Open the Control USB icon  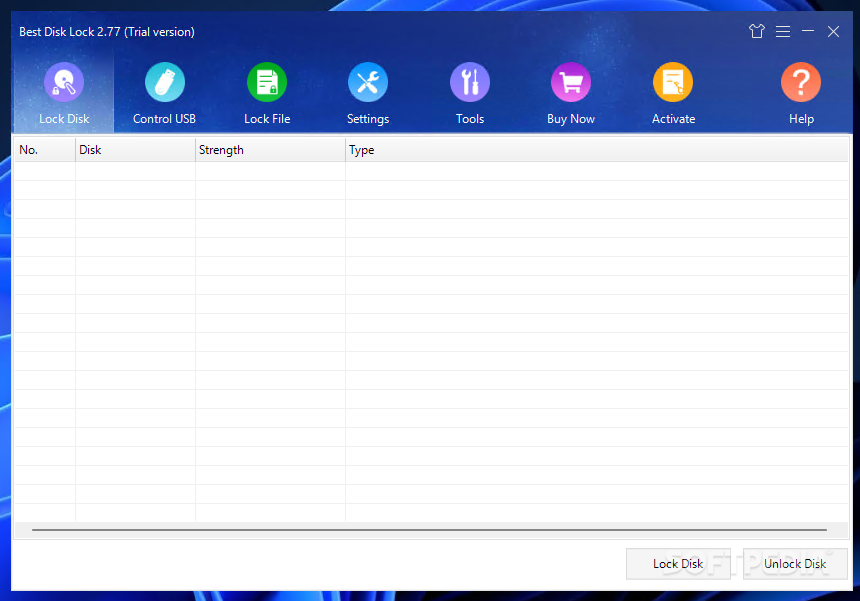[165, 82]
